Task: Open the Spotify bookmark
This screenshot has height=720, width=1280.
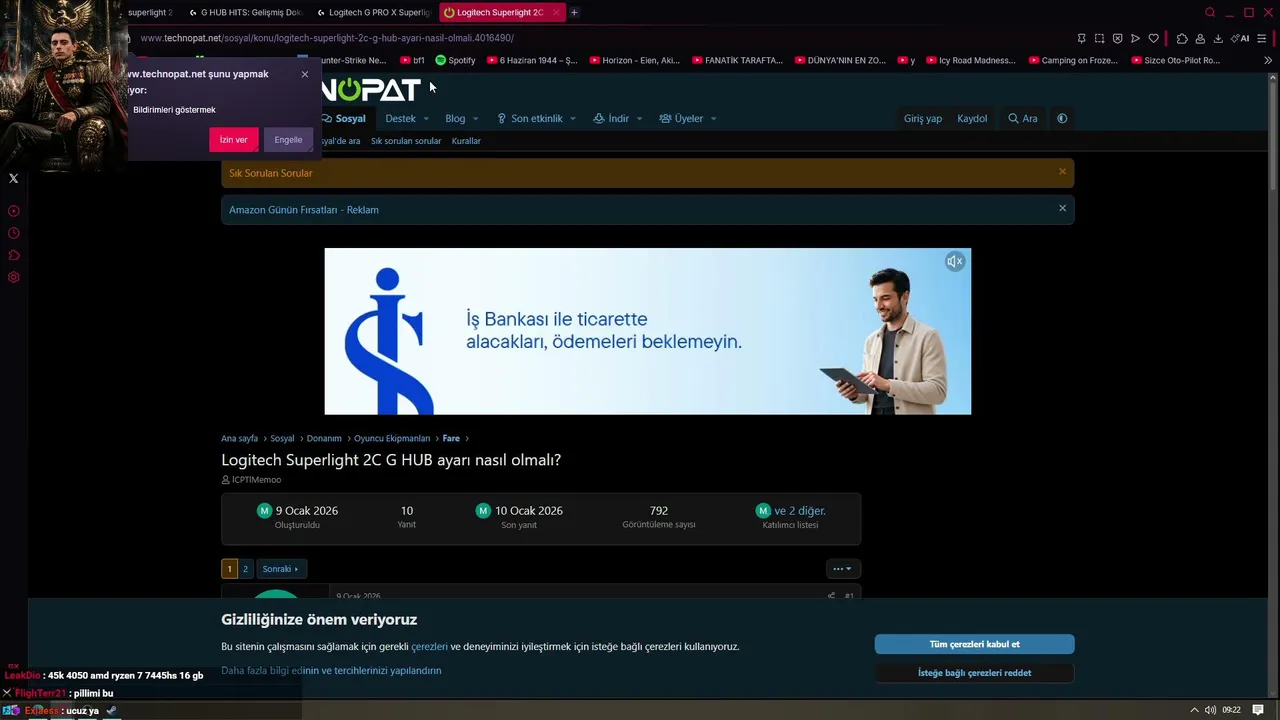Action: [455, 60]
